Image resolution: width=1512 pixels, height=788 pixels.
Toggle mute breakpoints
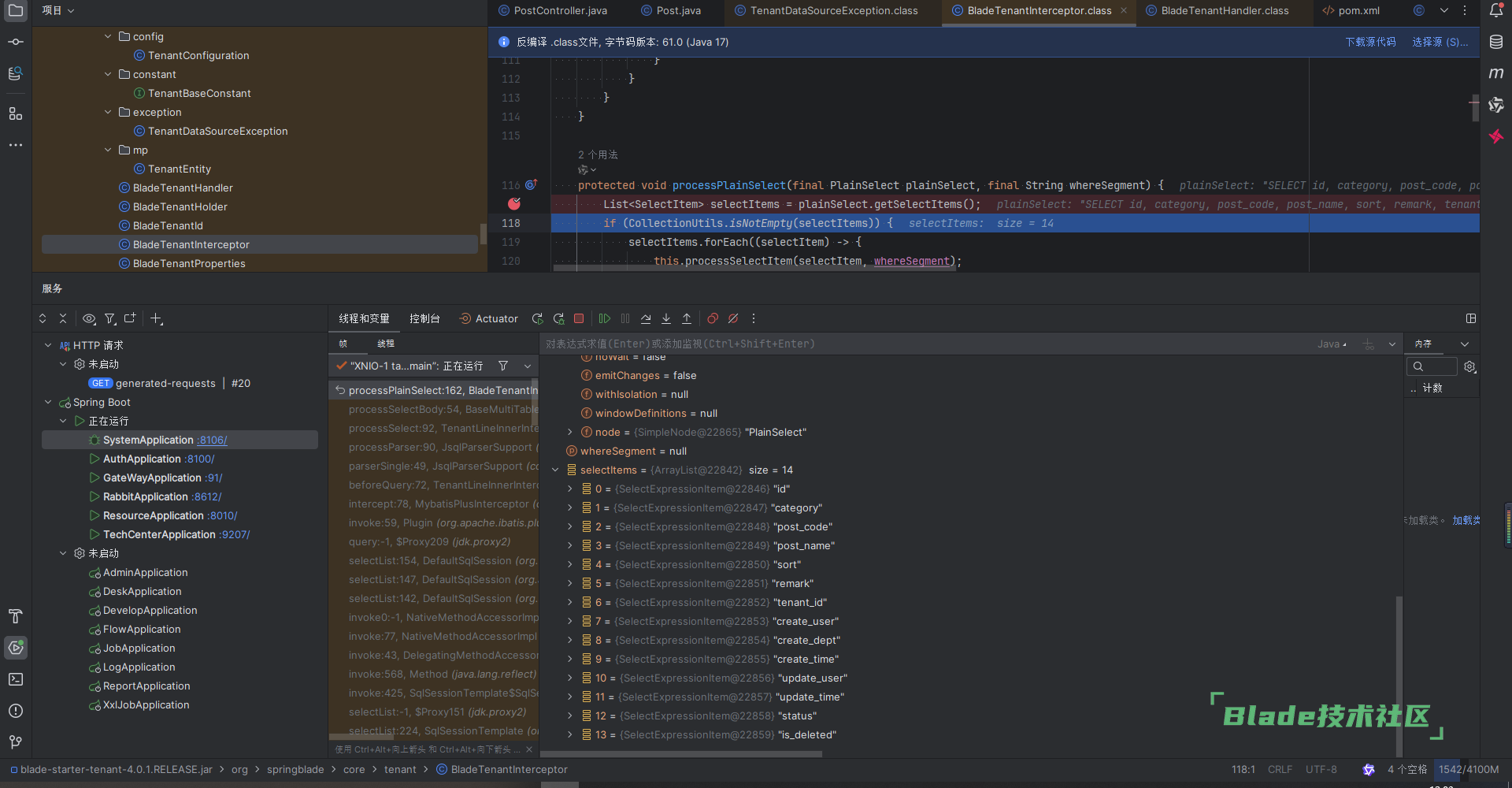[x=733, y=318]
